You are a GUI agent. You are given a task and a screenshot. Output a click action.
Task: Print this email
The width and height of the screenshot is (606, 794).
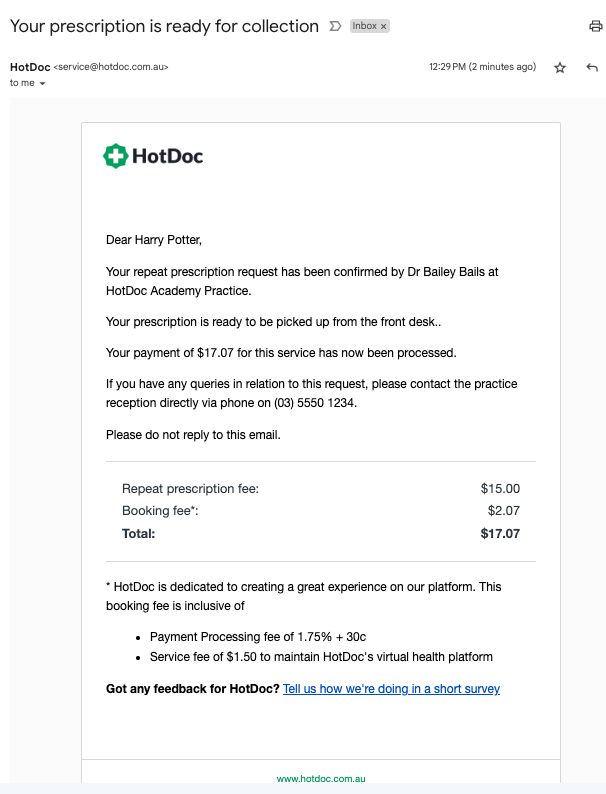click(x=596, y=27)
